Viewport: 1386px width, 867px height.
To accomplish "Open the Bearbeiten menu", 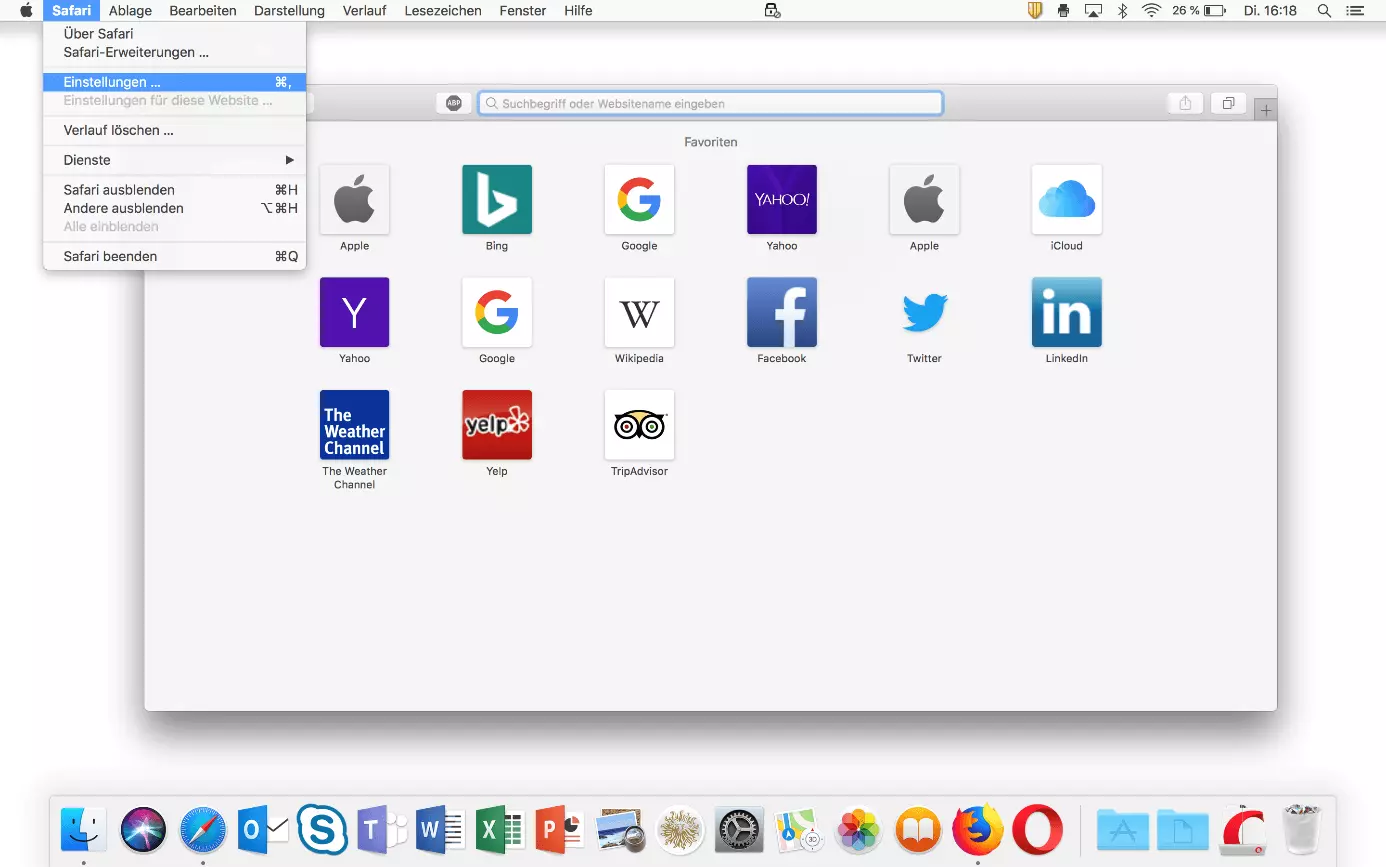I will pyautogui.click(x=203, y=11).
